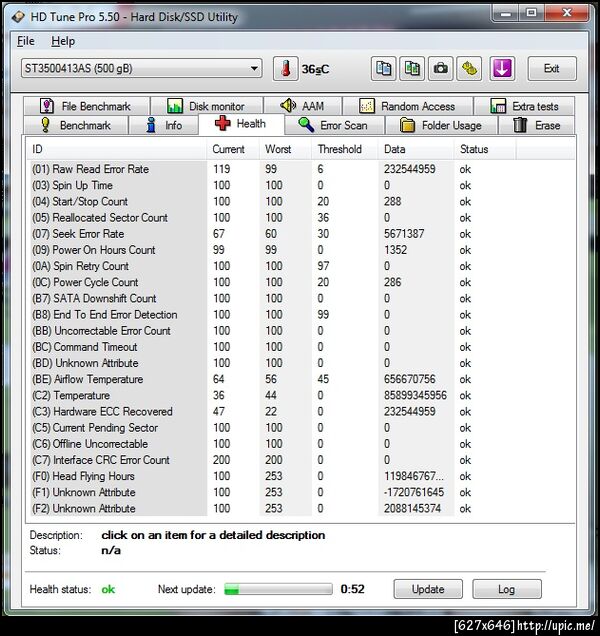Sort by the ID column header
Screen dimensions: 600x636
(117, 149)
